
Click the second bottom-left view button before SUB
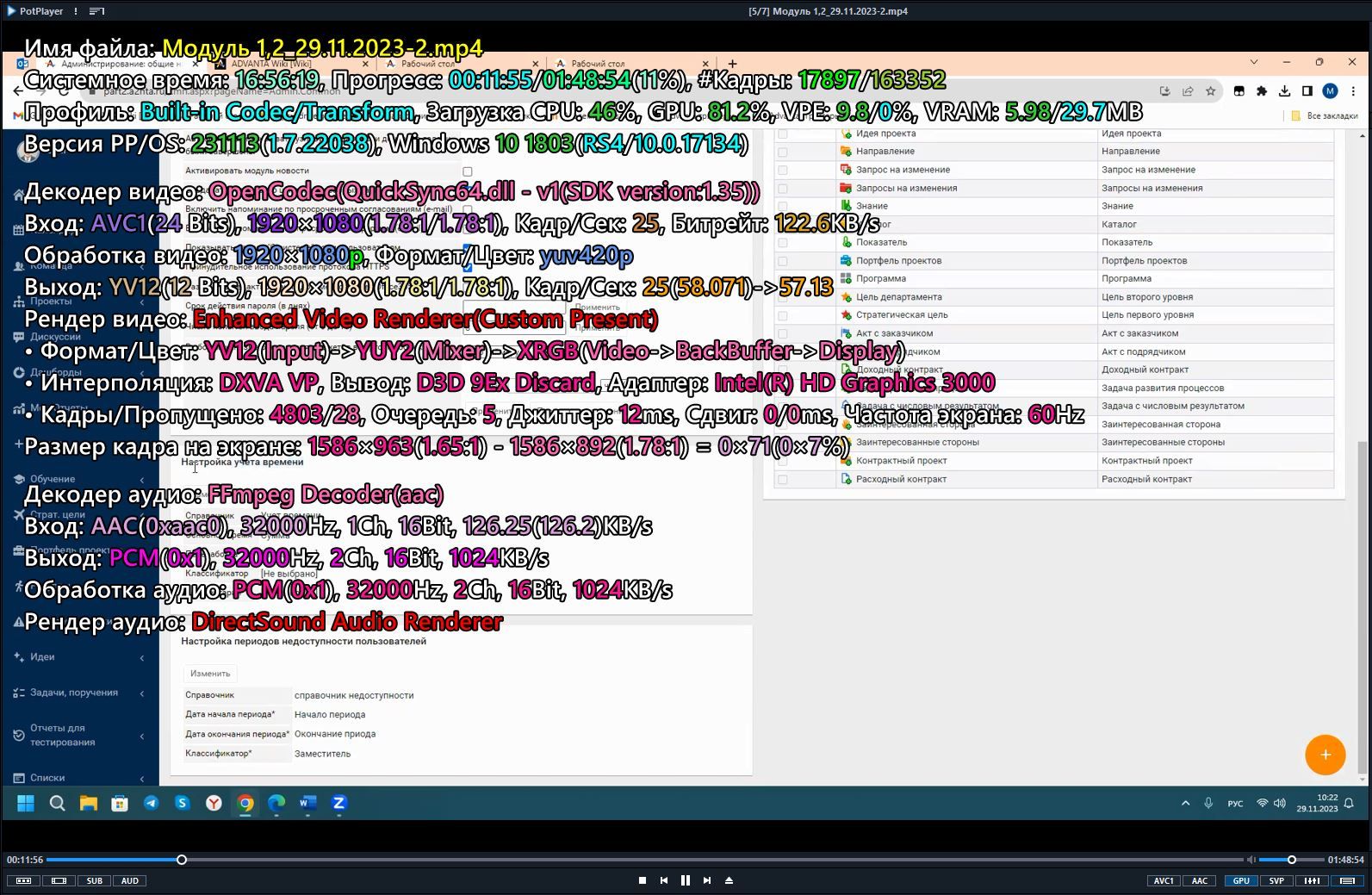tap(59, 881)
